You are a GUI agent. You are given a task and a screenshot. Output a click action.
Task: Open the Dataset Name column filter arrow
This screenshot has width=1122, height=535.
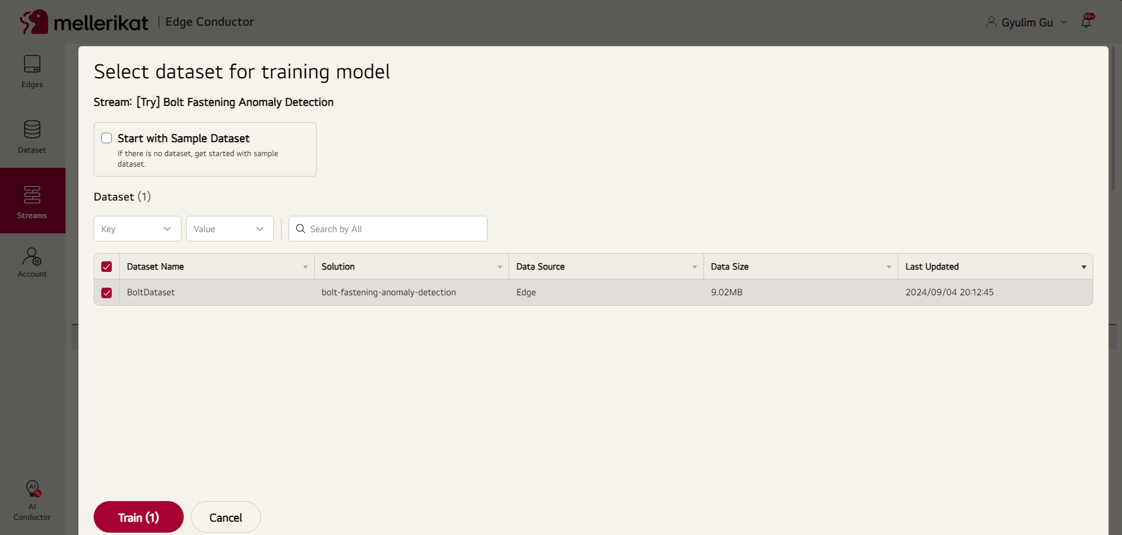coord(306,267)
